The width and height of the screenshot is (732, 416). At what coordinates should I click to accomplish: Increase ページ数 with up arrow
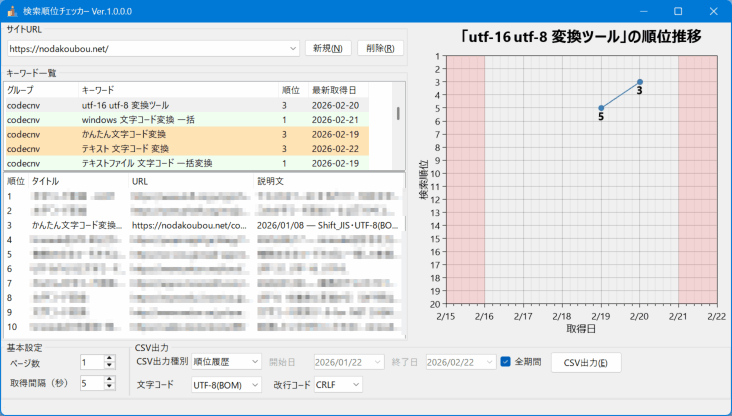tap(109, 359)
